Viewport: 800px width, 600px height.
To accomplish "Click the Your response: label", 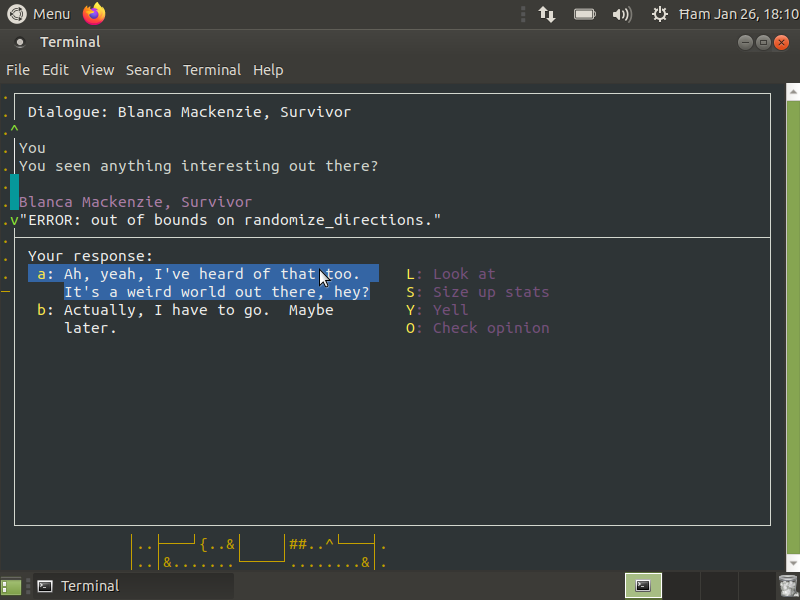I will click(x=90, y=256).
